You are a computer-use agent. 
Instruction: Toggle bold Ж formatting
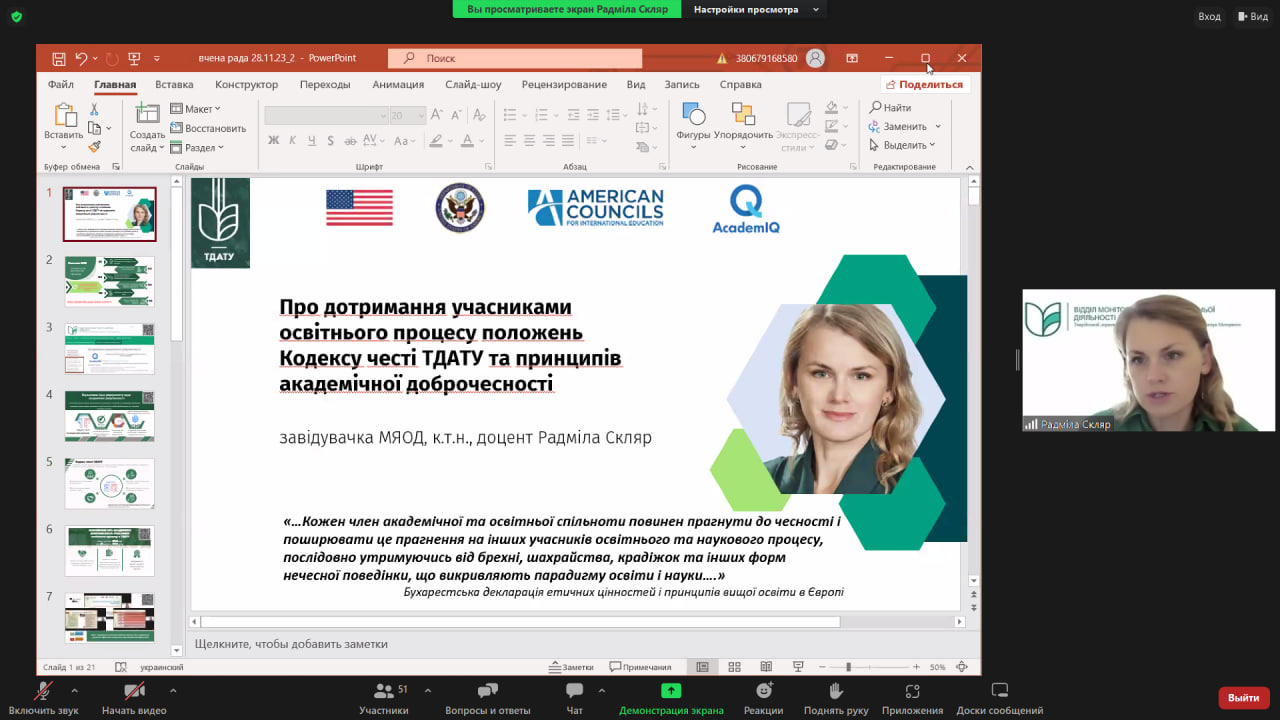273,140
